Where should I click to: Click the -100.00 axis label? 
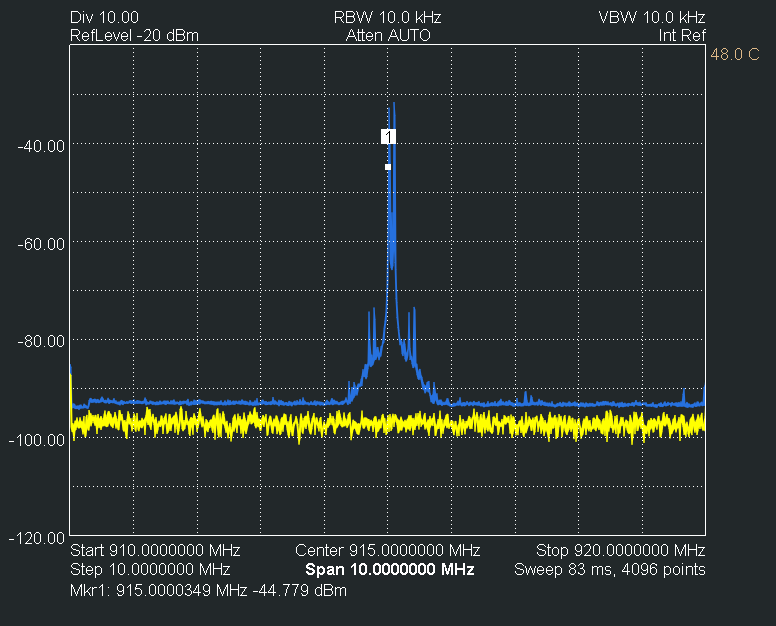click(37, 440)
